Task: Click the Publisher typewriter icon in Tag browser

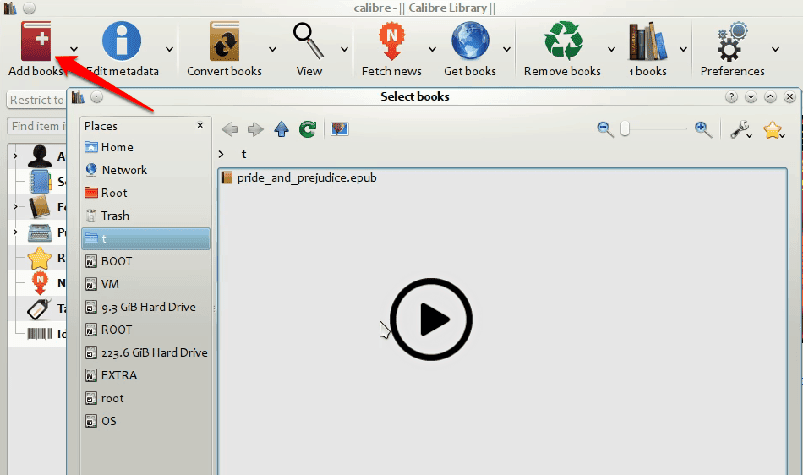Action: click(x=39, y=232)
